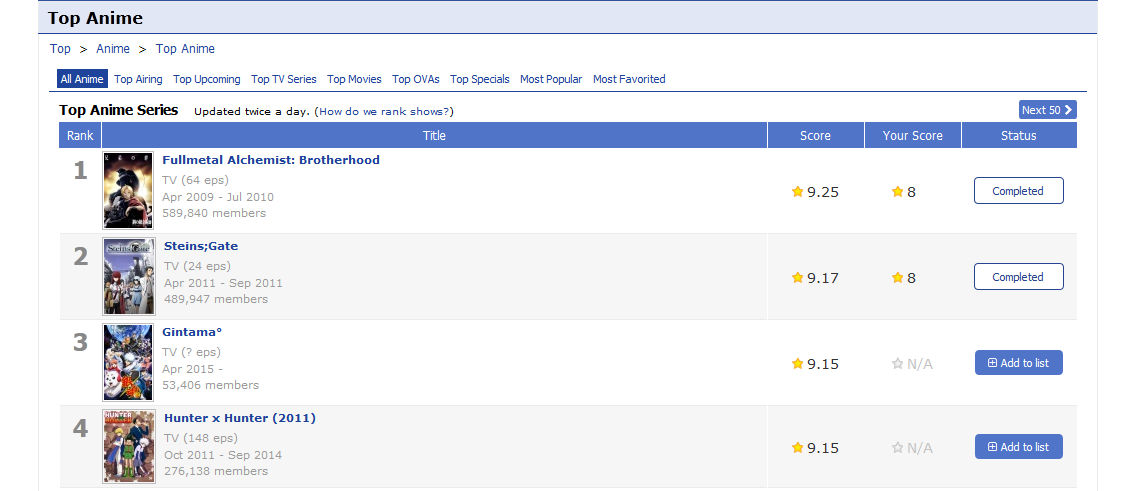The width and height of the screenshot is (1131, 491).
Task: Open the Gintama° title link
Action: click(x=192, y=332)
